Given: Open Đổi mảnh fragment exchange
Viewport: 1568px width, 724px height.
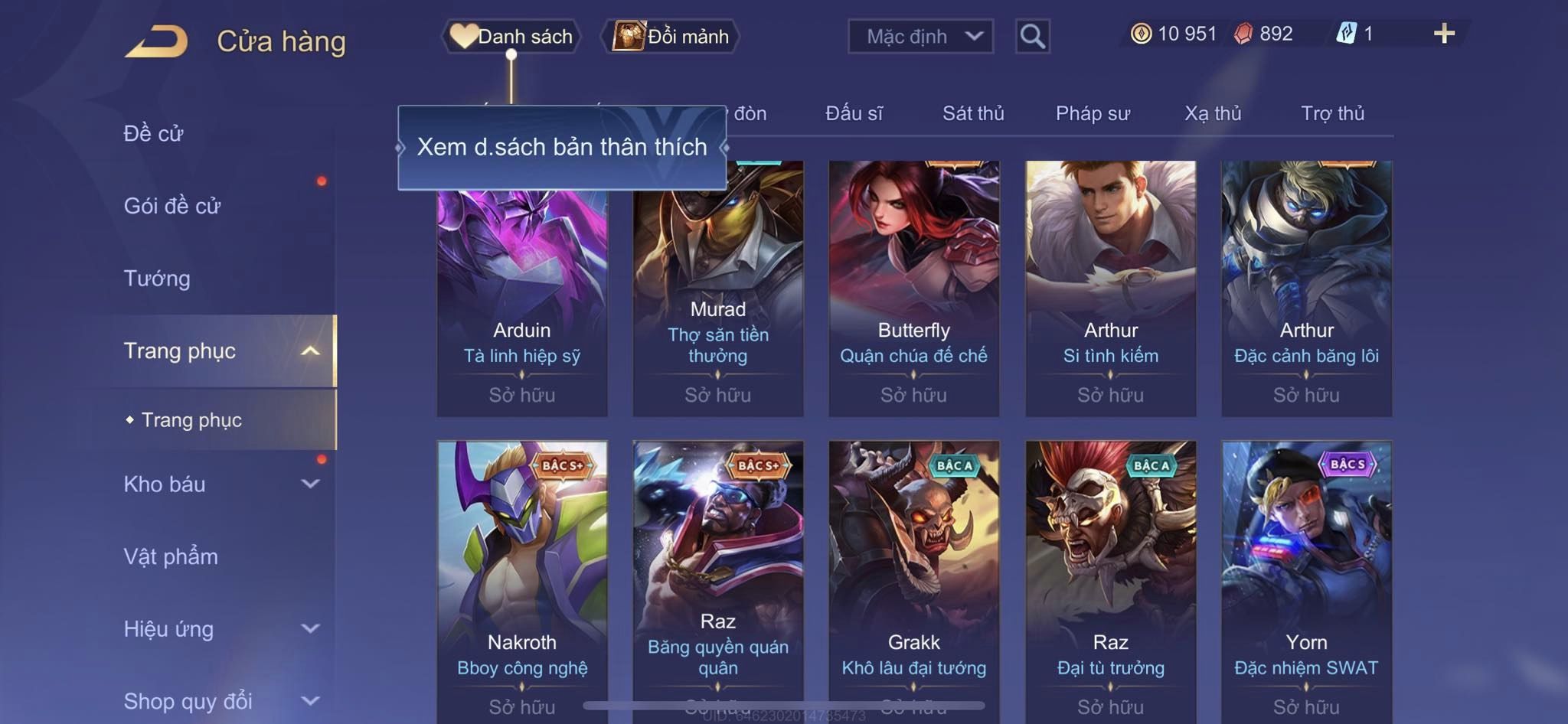Looking at the screenshot, I should click(x=671, y=36).
